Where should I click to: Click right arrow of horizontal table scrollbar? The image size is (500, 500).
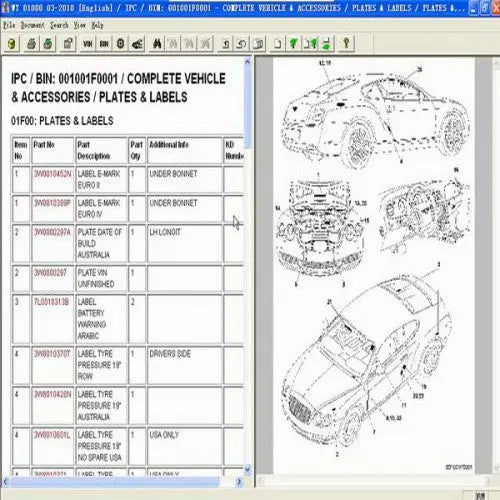point(239,482)
